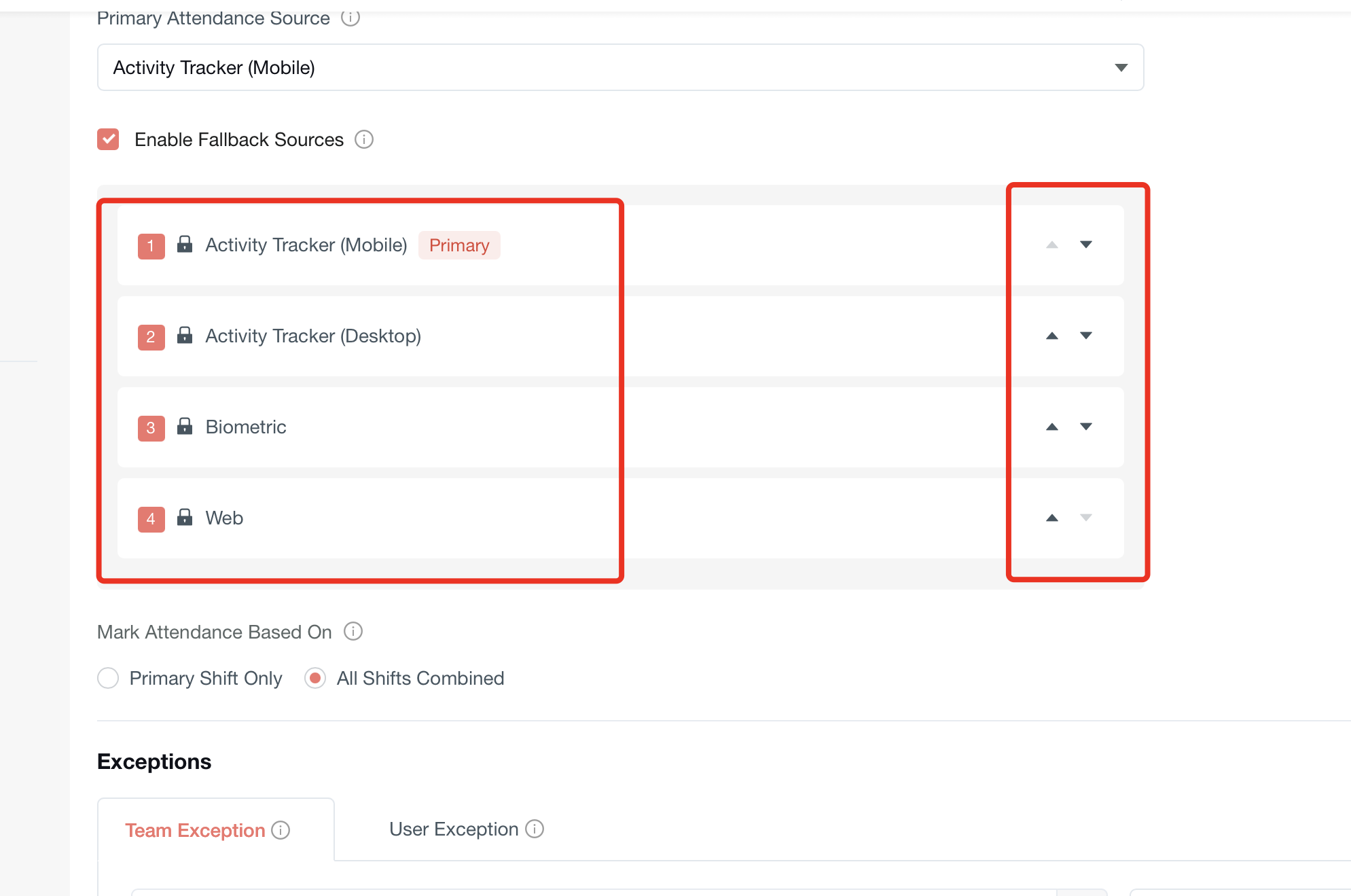The height and width of the screenshot is (896, 1351).
Task: Click the Primary badge label
Action: pyautogui.click(x=459, y=245)
